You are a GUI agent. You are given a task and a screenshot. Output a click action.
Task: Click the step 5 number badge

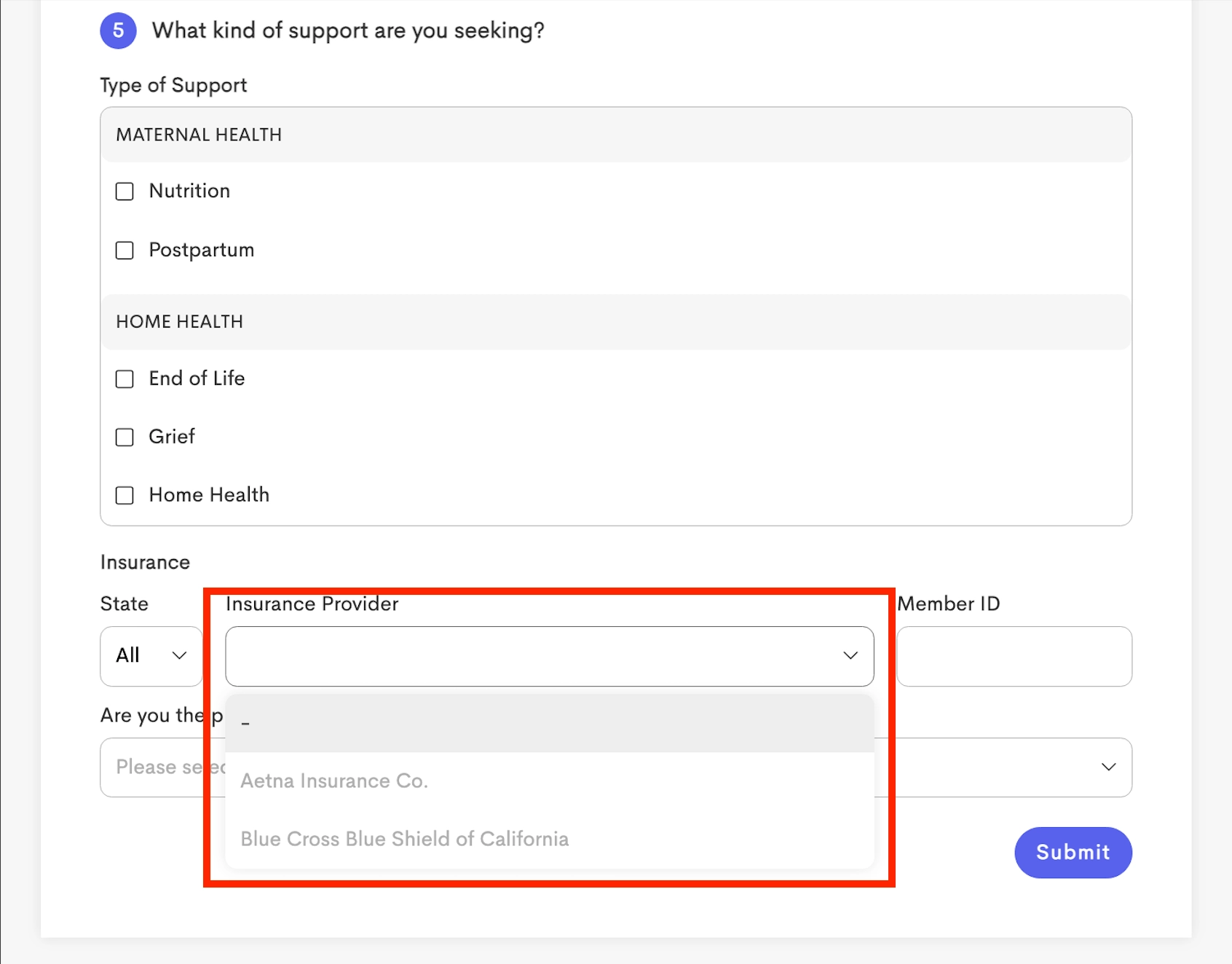click(x=118, y=31)
